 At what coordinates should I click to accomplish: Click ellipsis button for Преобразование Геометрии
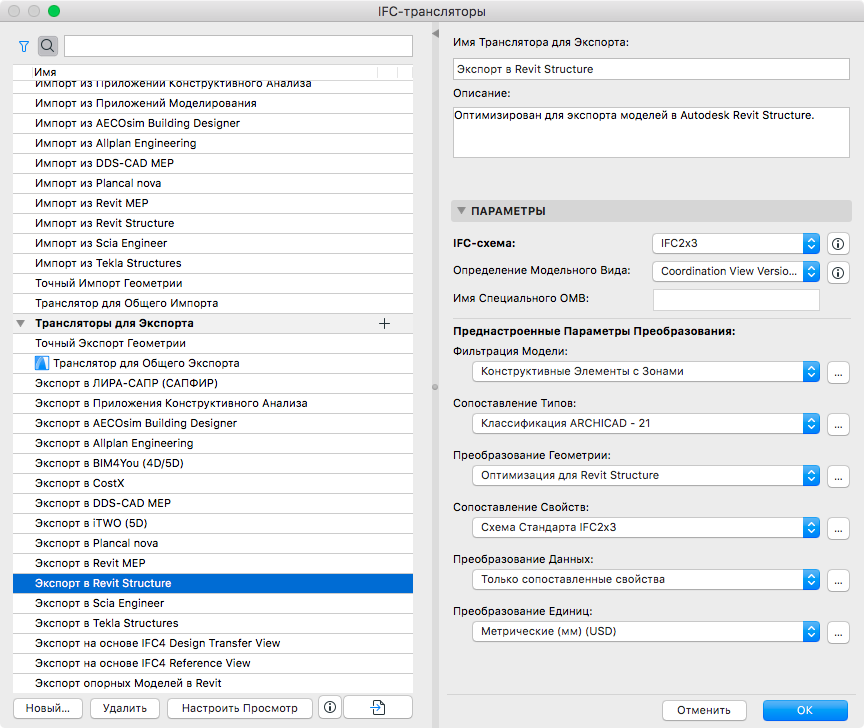coord(838,476)
